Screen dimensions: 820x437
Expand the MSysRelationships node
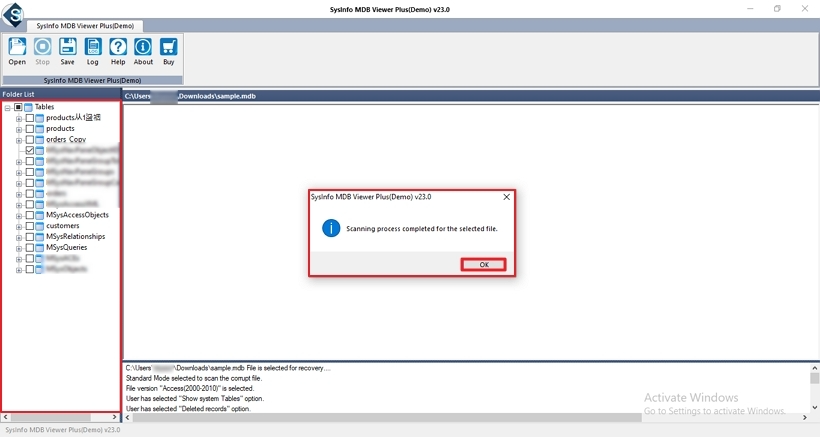pos(19,238)
